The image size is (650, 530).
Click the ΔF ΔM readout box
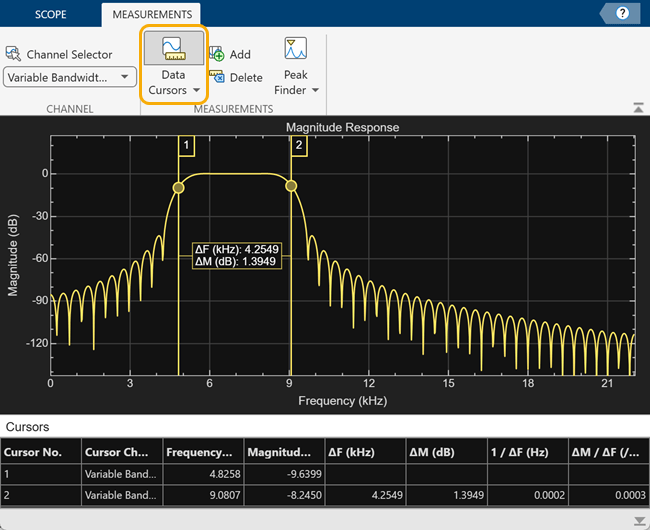(x=237, y=256)
